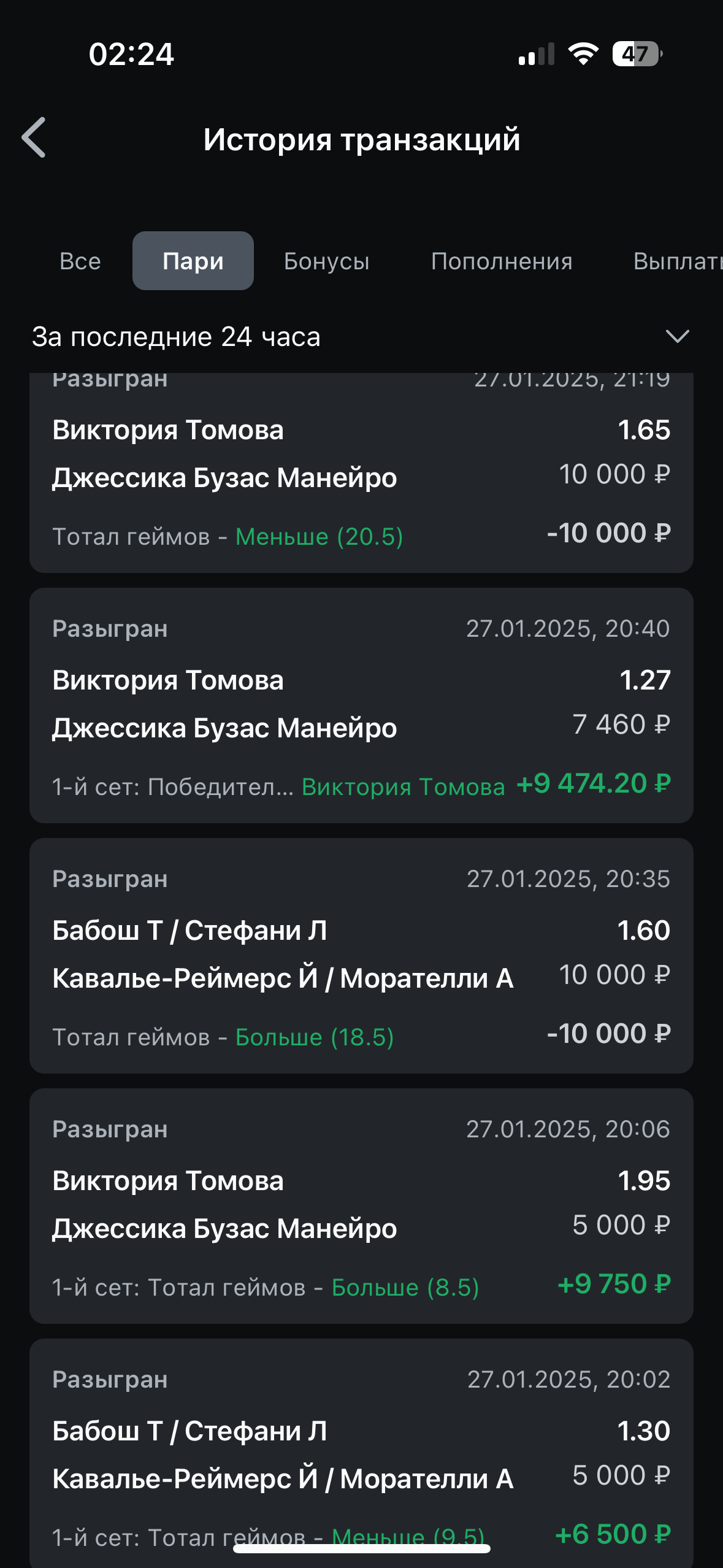Open the bet with odds 1.27
The width and height of the screenshot is (723, 1568).
(361, 705)
